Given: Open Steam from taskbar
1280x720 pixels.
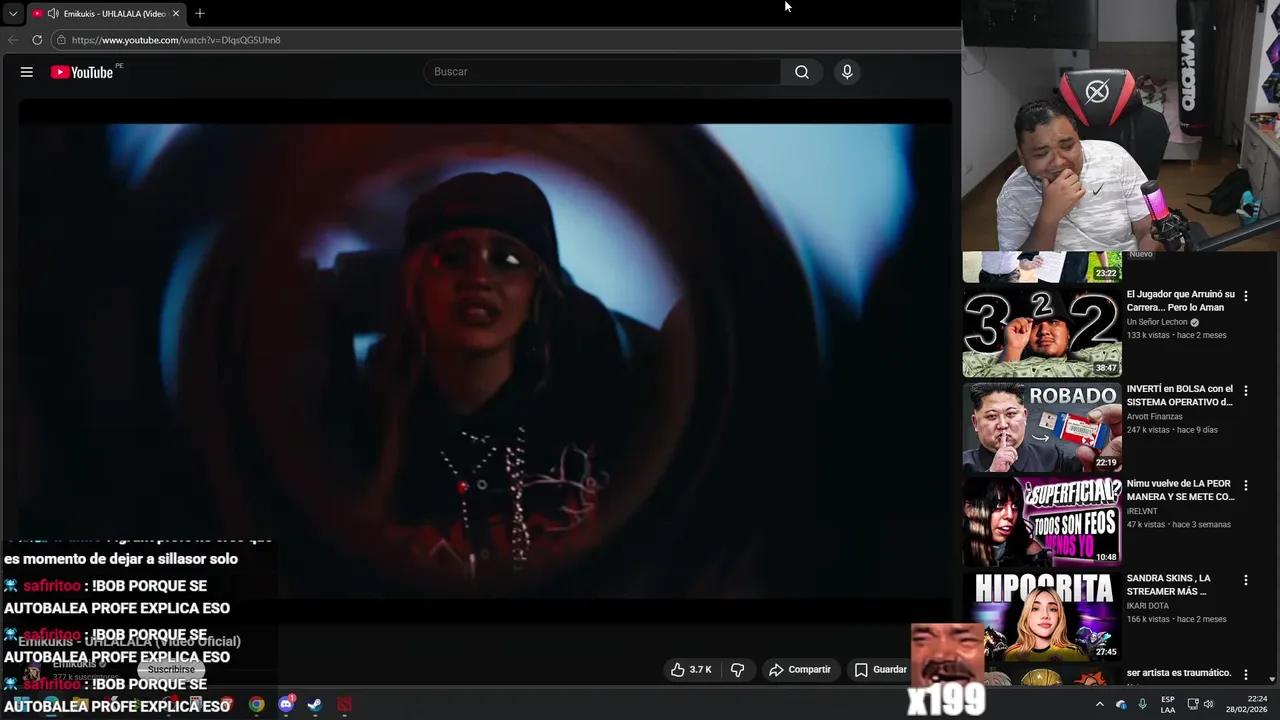Looking at the screenshot, I should click(x=315, y=705).
